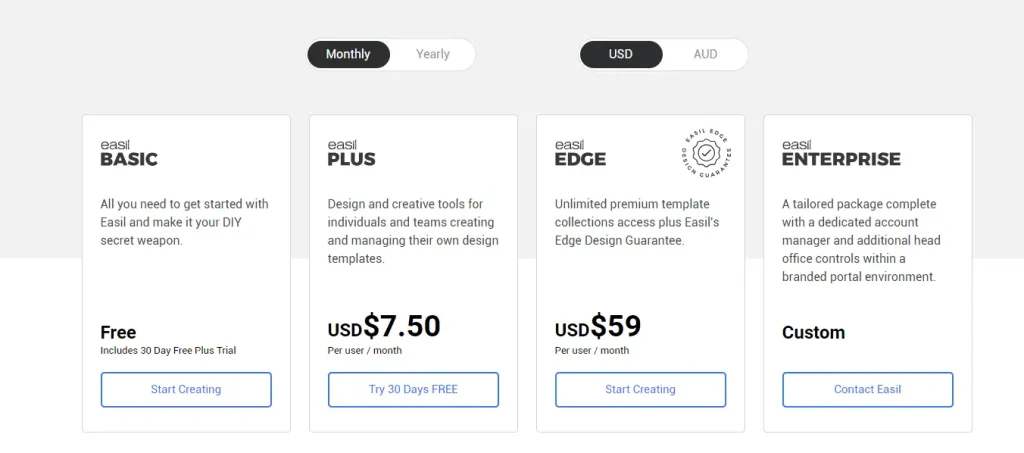Screen dimensions: 1024x453
Task: Switch billing to Monthly
Action: tap(348, 54)
